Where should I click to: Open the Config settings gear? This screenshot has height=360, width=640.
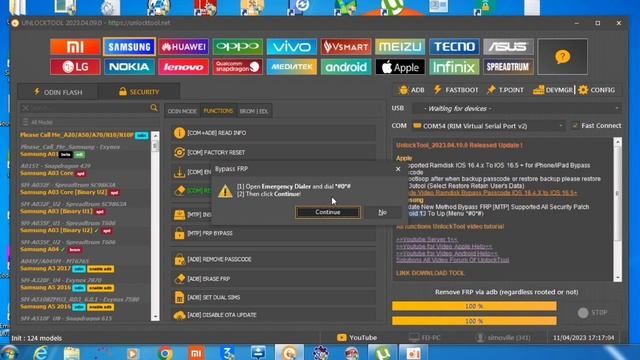pyautogui.click(x=596, y=90)
